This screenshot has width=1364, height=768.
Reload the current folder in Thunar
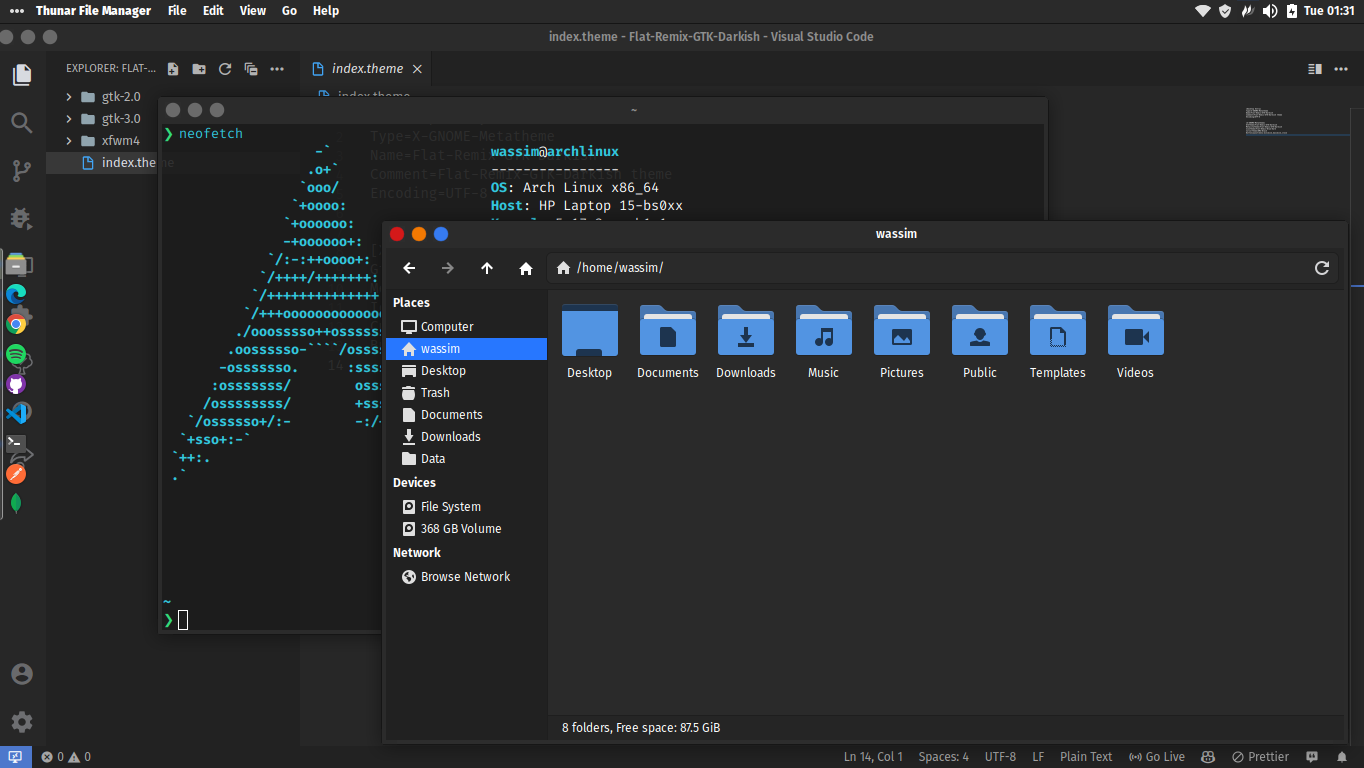[x=1322, y=268]
